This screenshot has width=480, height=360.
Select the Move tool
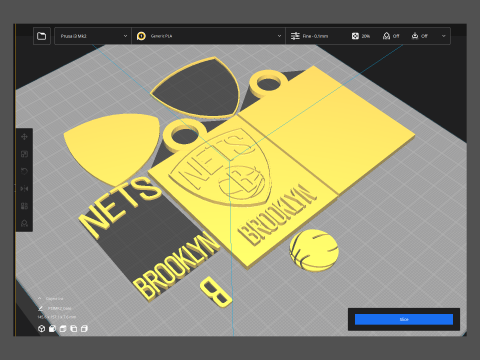tap(24, 137)
